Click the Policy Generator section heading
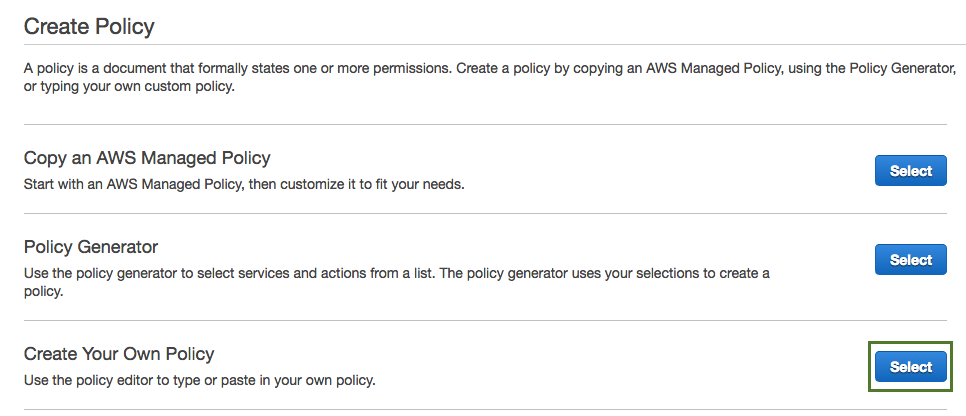Image resolution: width=966 pixels, height=416 pixels. coord(91,246)
